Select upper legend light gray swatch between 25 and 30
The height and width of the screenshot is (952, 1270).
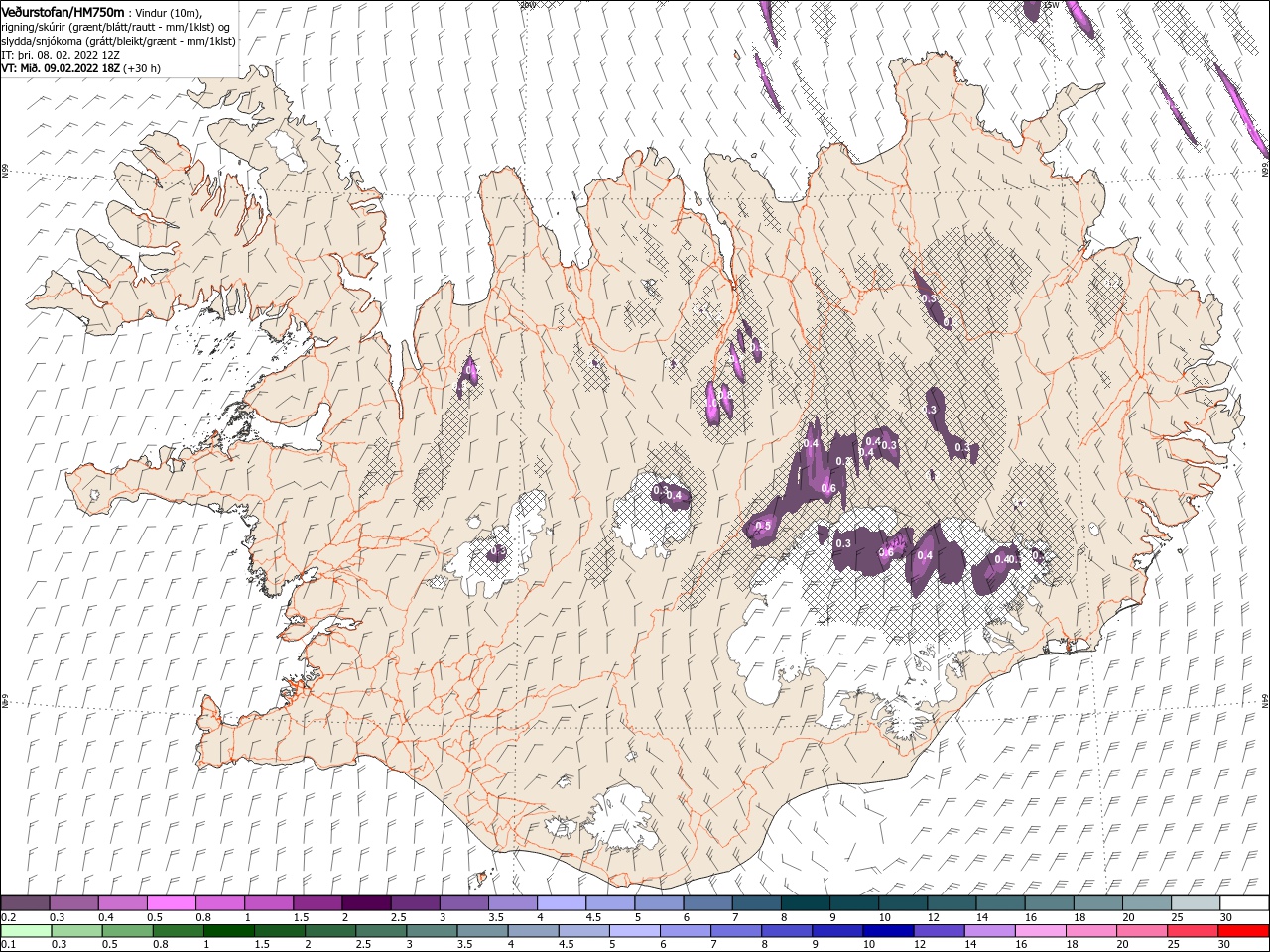pos(1196,903)
